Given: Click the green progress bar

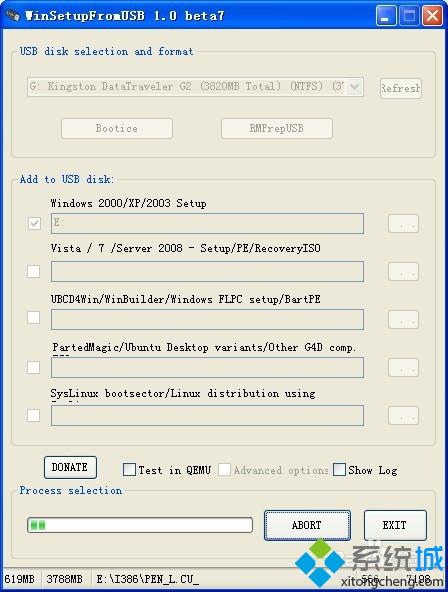Looking at the screenshot, I should [x=140, y=525].
